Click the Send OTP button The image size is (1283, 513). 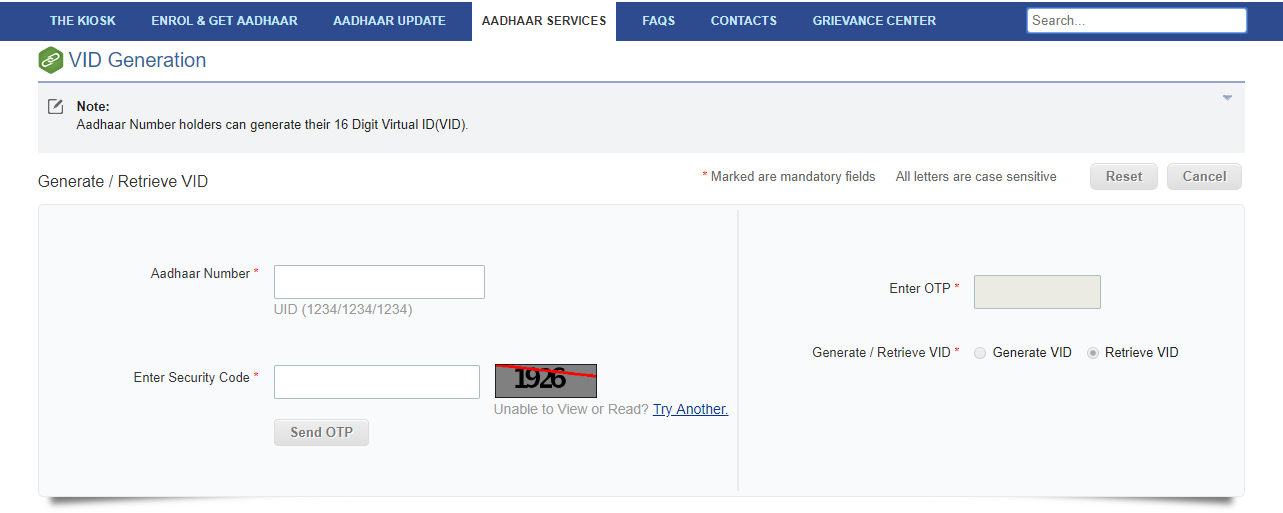pyautogui.click(x=321, y=433)
